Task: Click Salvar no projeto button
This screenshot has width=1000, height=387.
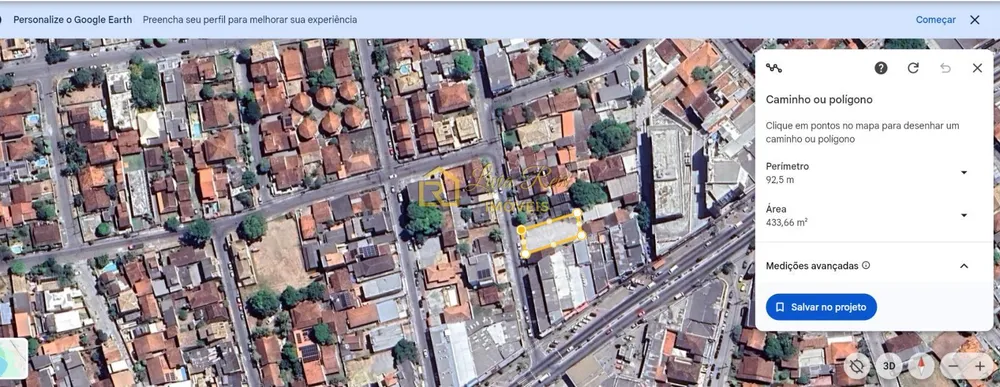Action: (821, 307)
